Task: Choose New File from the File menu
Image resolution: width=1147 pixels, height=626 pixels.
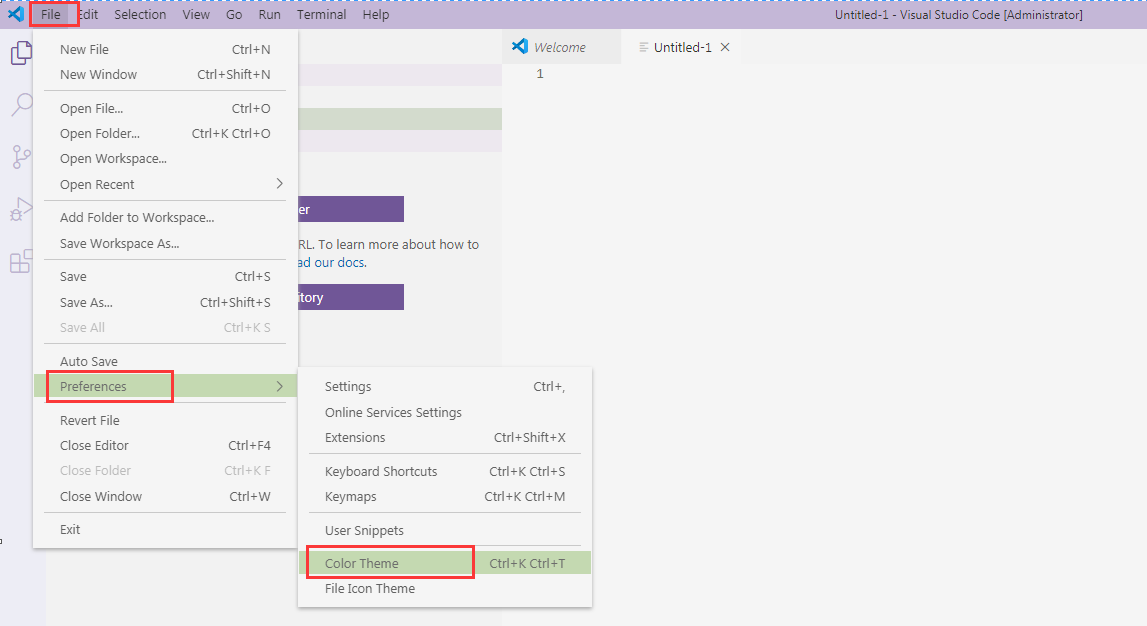Action: pyautogui.click(x=165, y=49)
